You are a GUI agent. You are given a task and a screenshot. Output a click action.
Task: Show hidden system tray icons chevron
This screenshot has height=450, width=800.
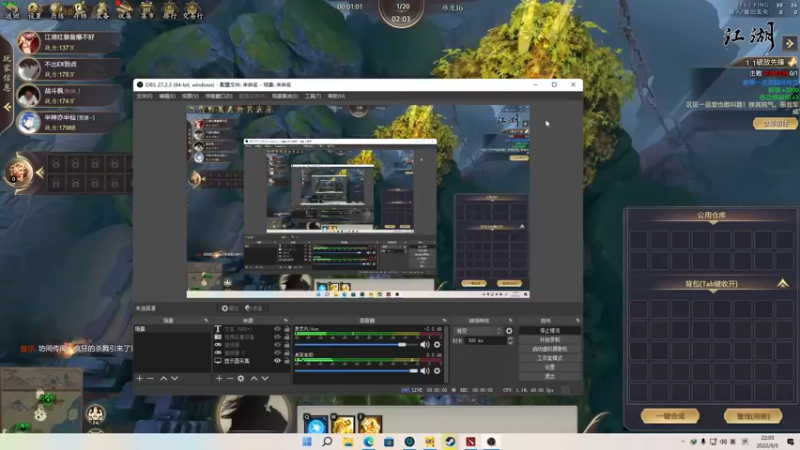point(683,442)
